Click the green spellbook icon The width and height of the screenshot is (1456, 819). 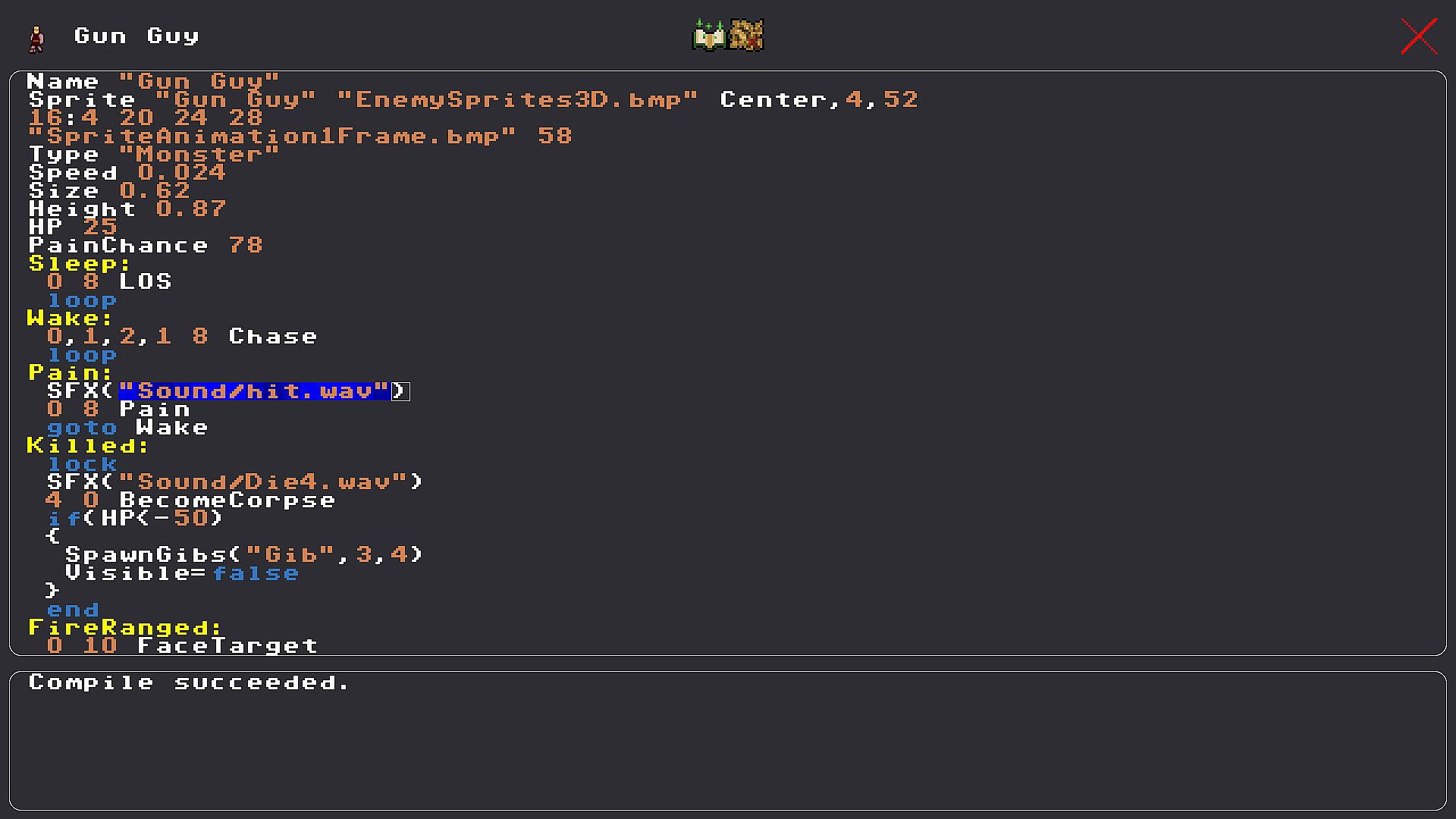pyautogui.click(x=709, y=36)
